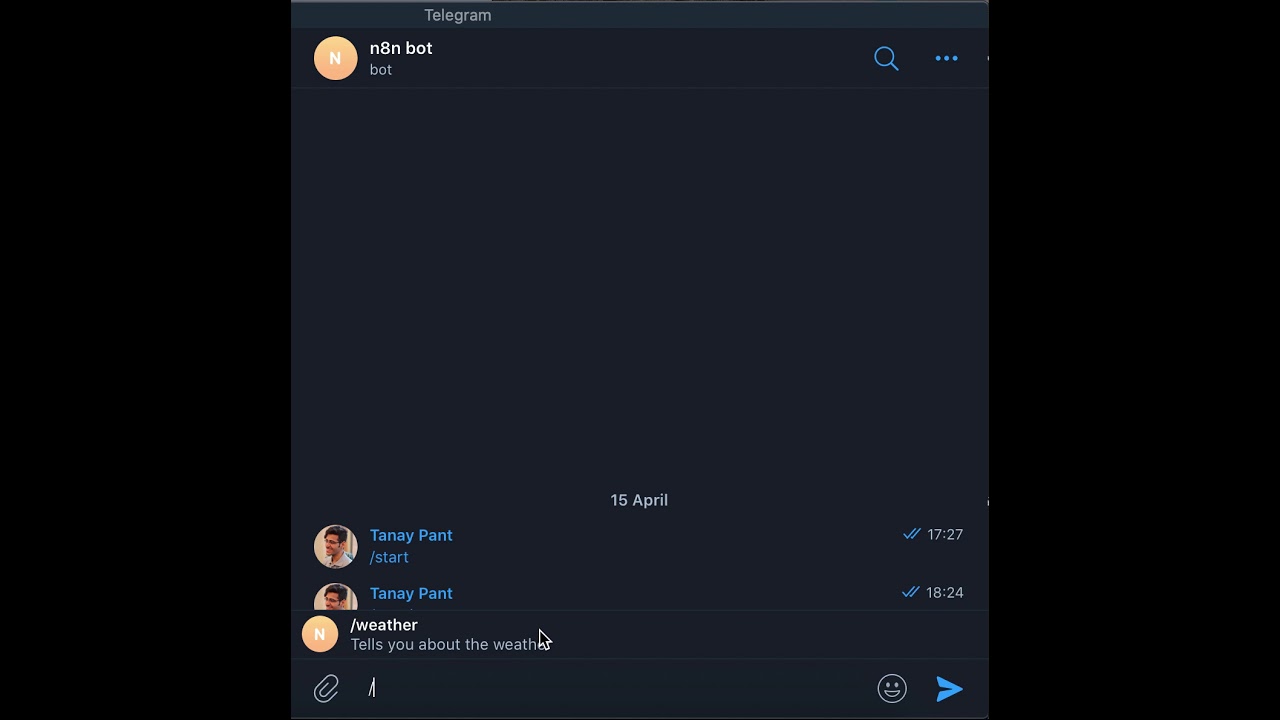Click the read check marks beside 17:27
This screenshot has height=720, width=1280.
911,535
